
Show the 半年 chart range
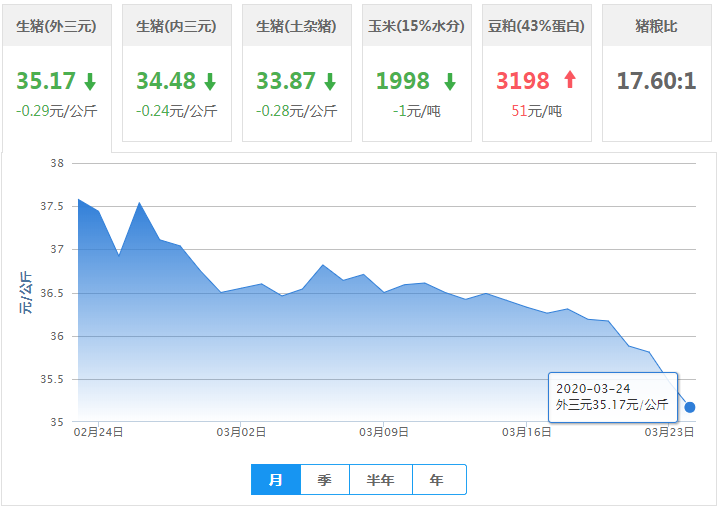click(380, 480)
